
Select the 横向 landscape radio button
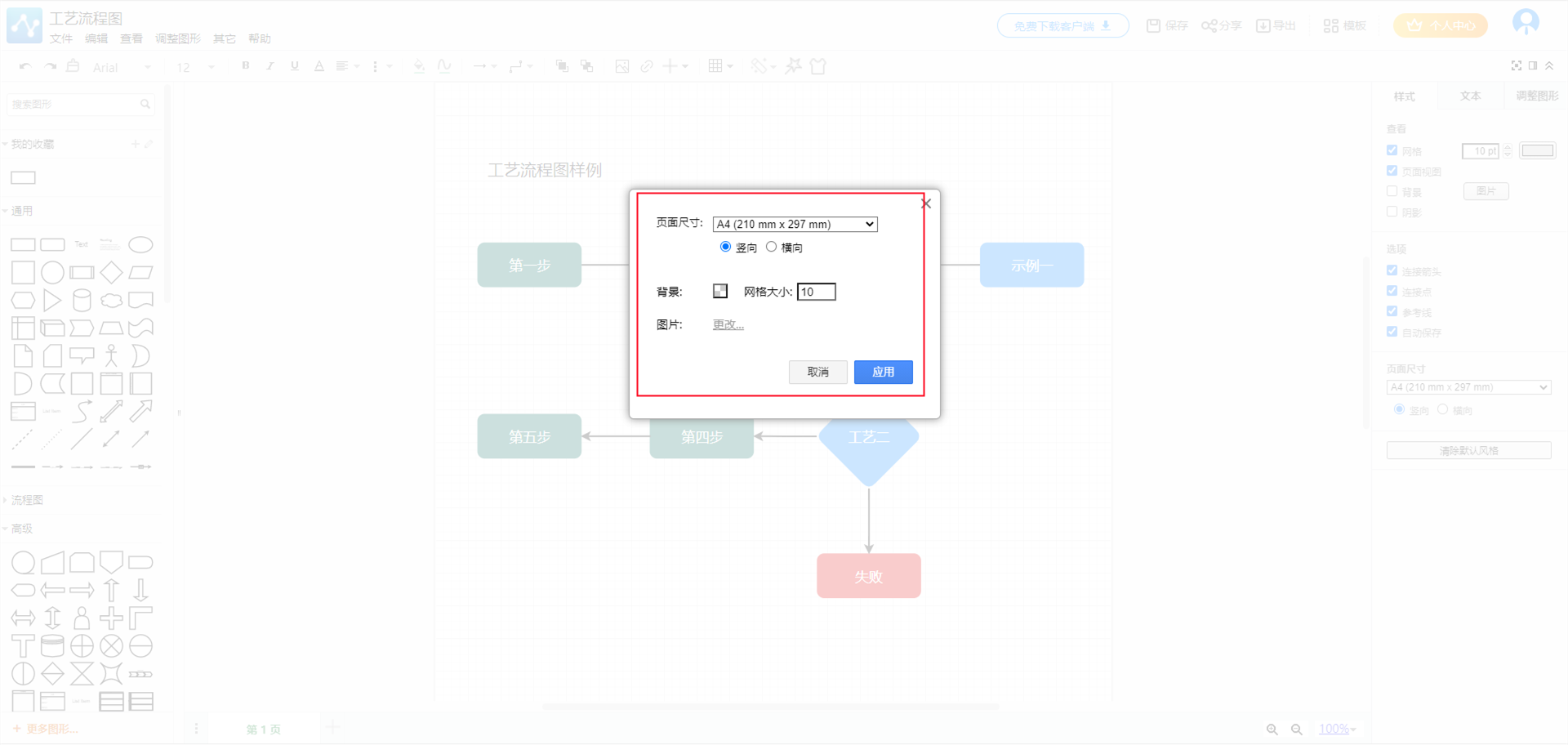coord(771,247)
